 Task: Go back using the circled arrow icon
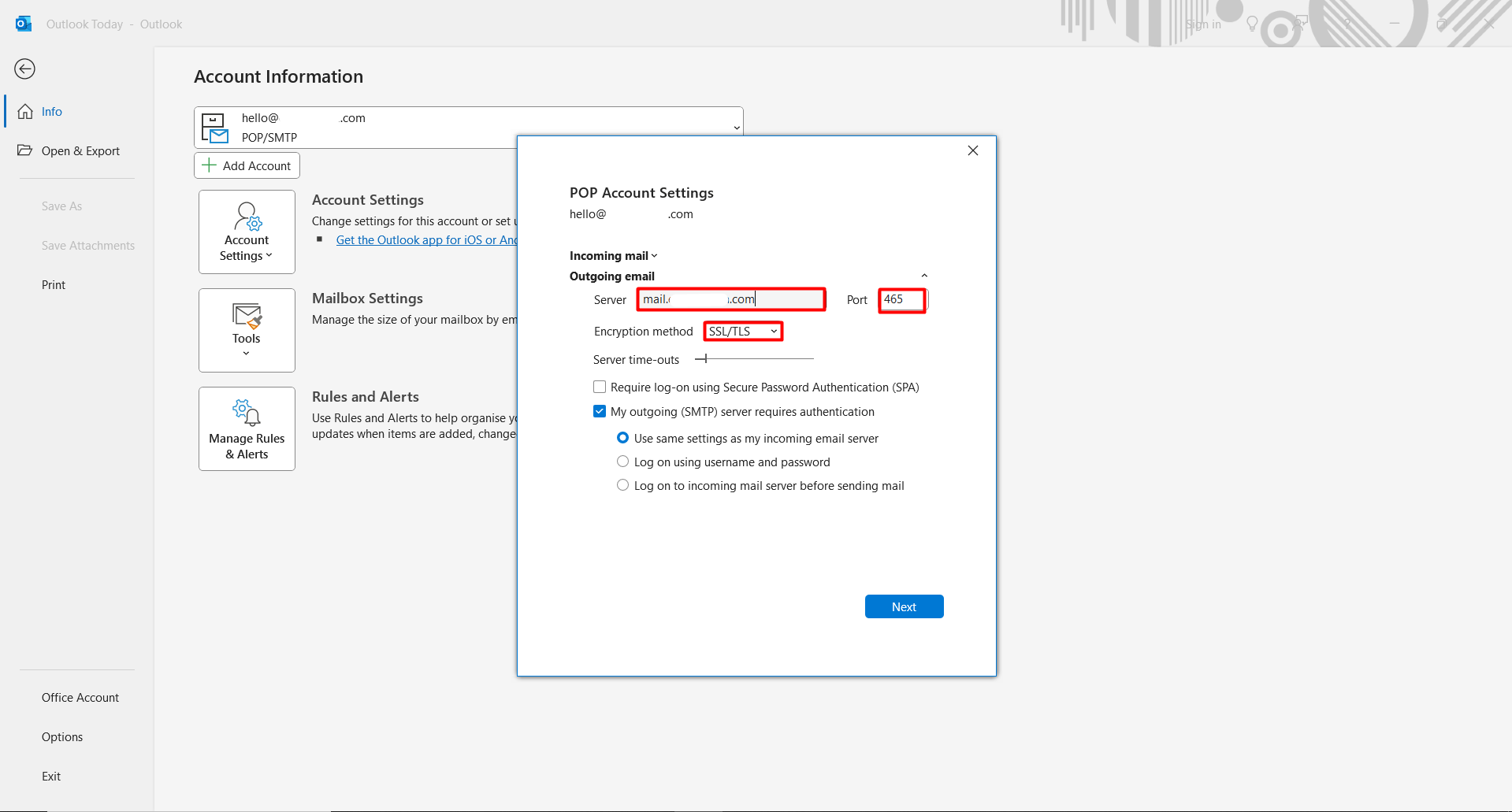tap(25, 69)
